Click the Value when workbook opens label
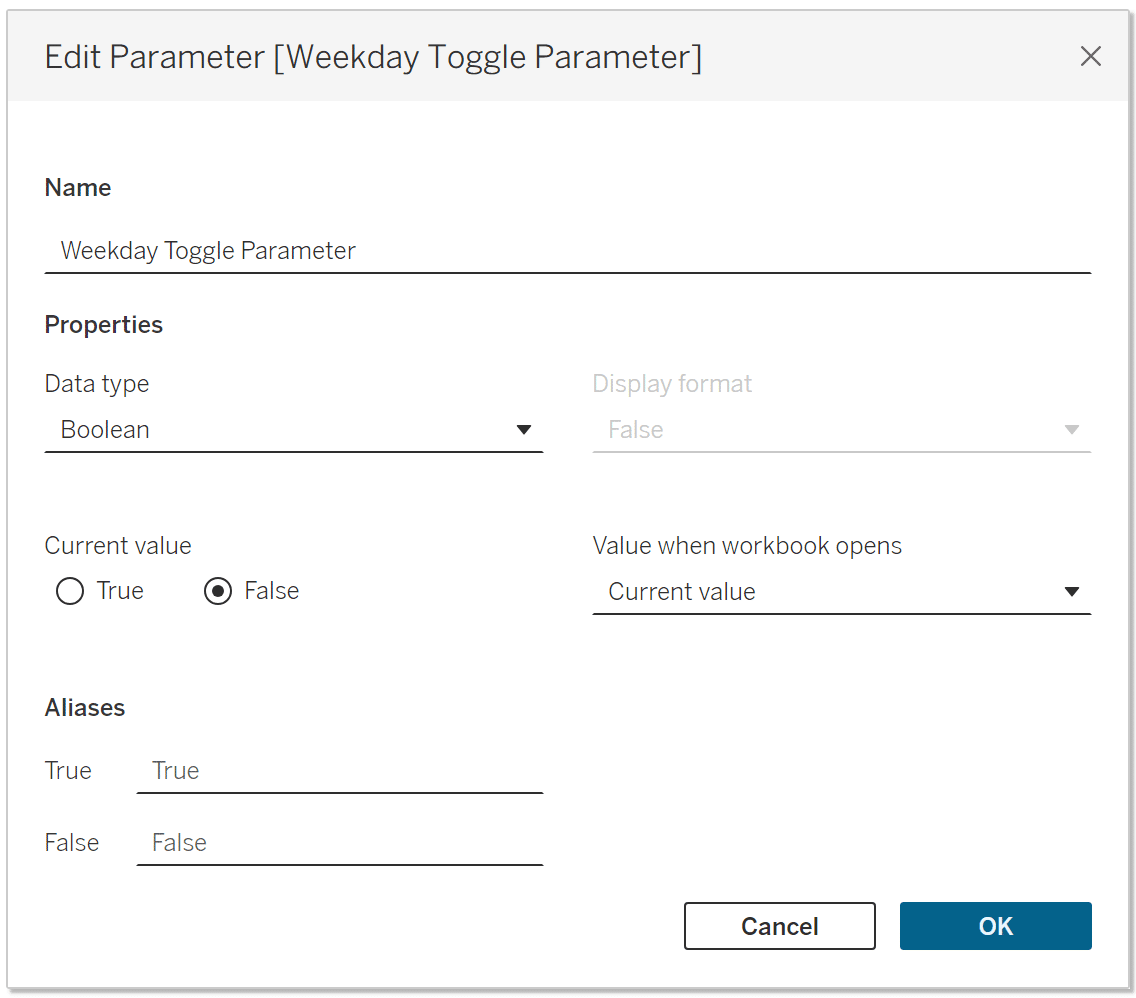This screenshot has height=998, width=1136. click(x=747, y=545)
